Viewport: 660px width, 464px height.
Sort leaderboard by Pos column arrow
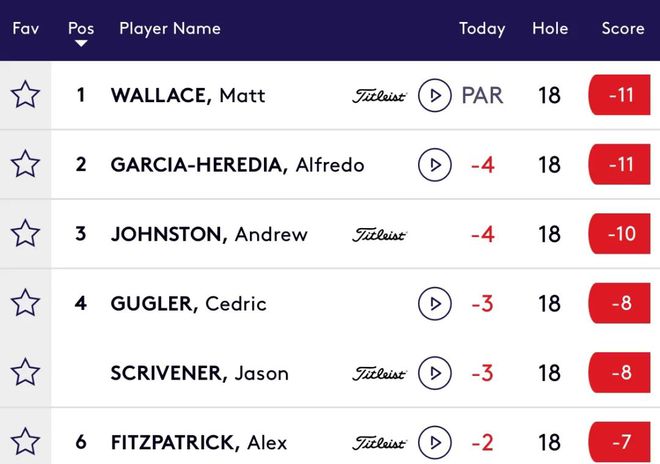81,44
